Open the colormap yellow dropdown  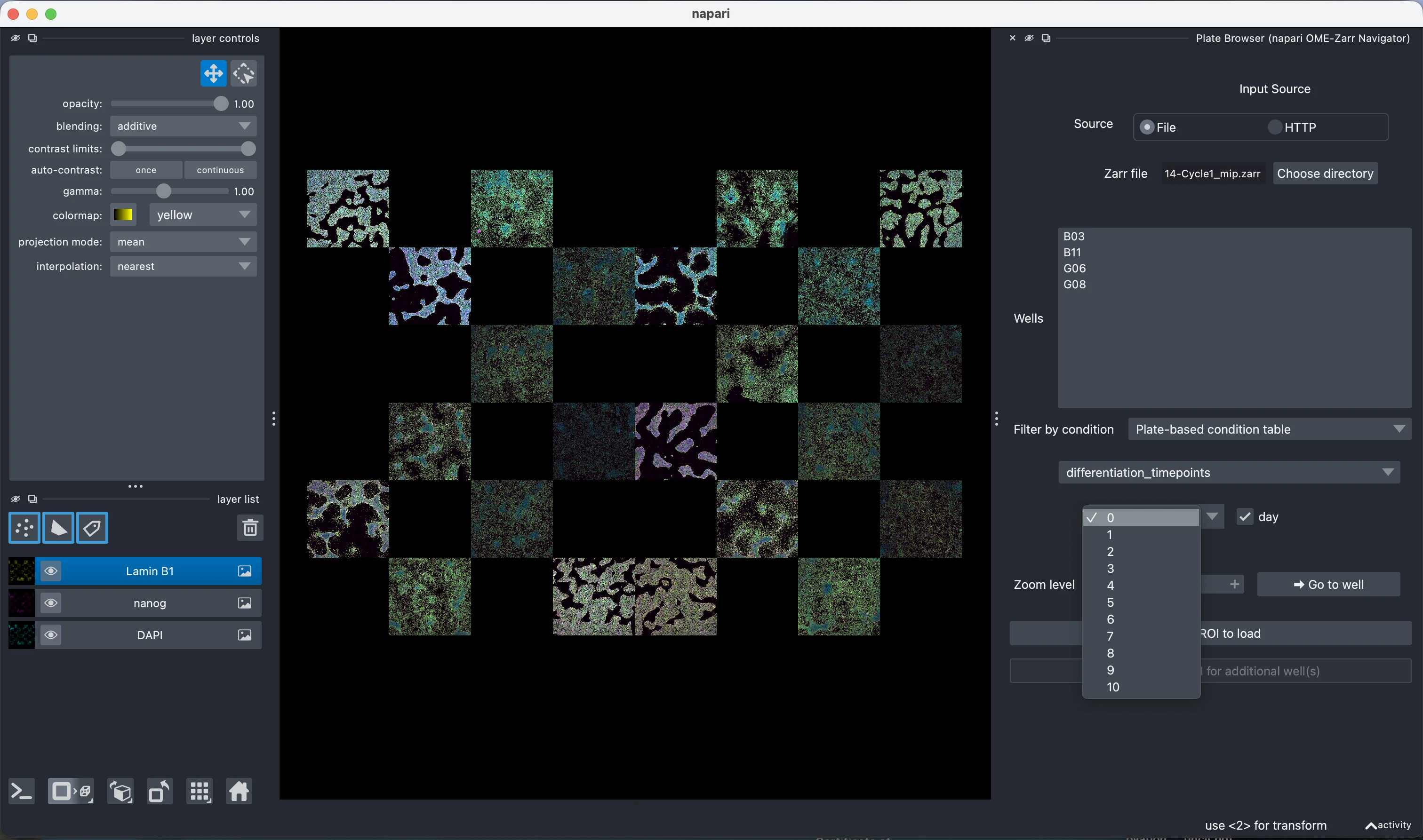(x=203, y=214)
